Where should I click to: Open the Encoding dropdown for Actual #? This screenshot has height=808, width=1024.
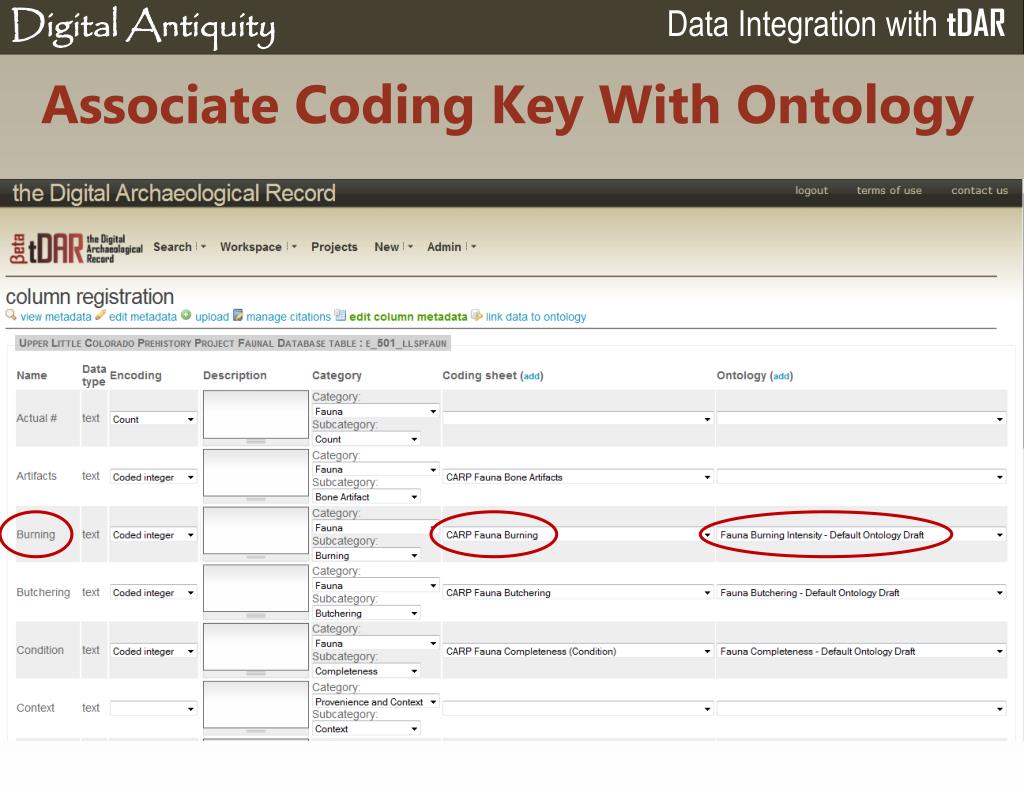[153, 419]
